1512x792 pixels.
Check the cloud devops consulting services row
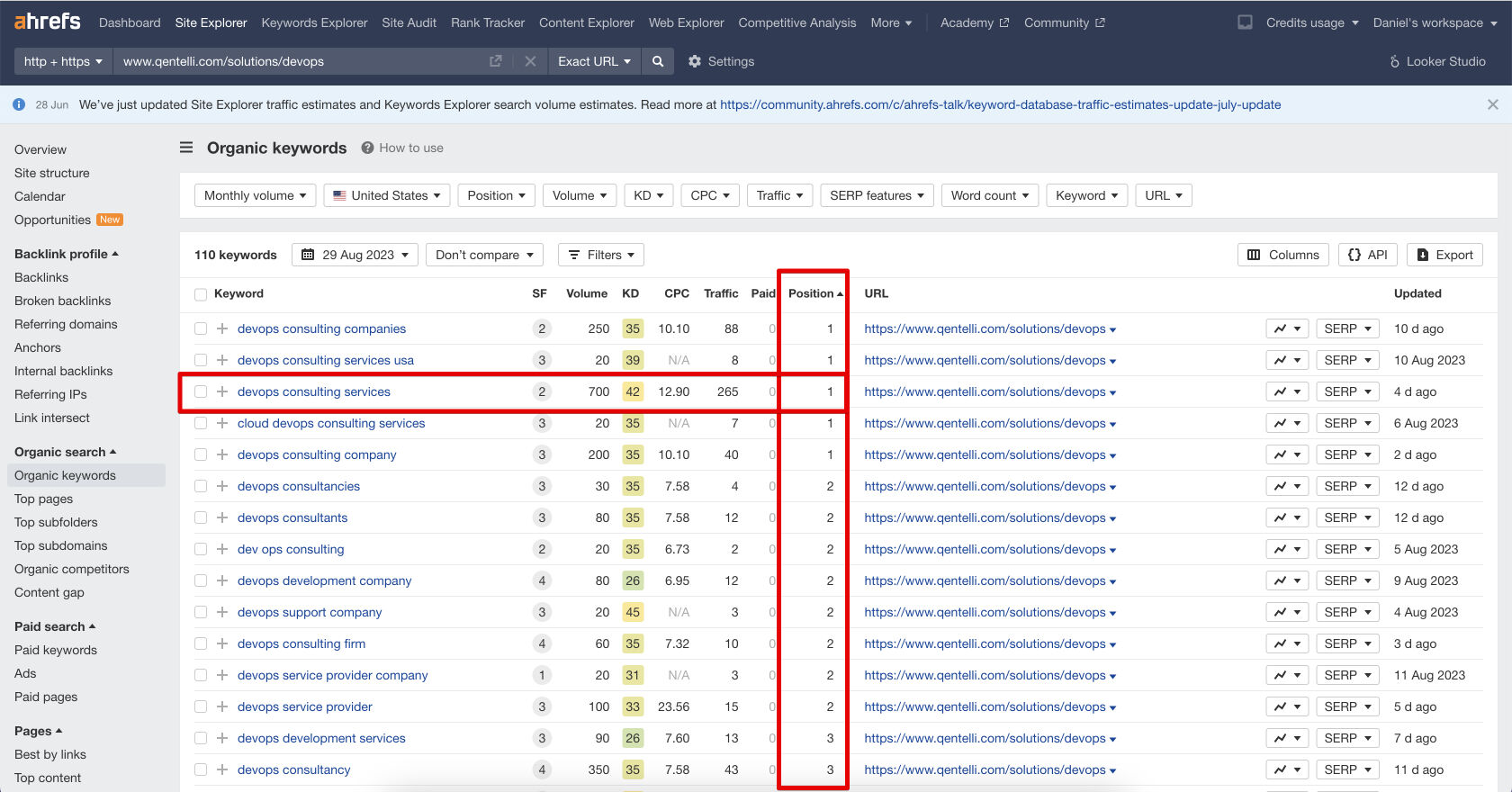coord(201,423)
